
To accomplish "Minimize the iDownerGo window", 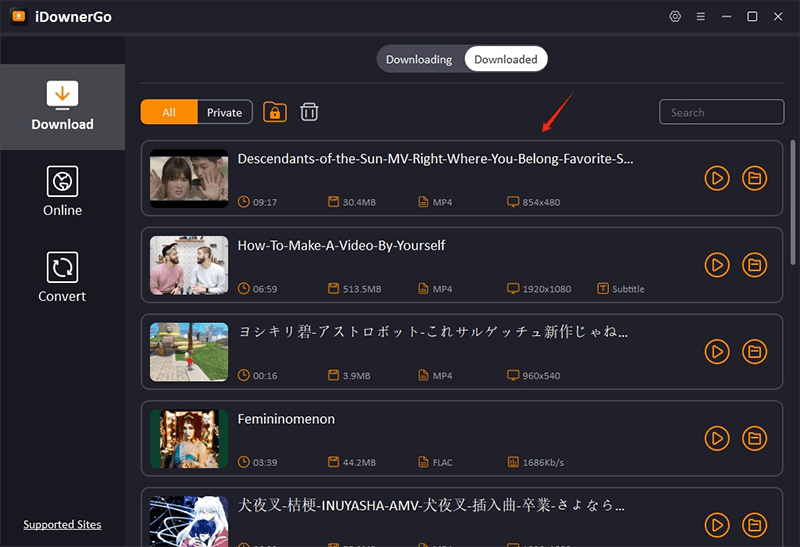I will tap(727, 16).
